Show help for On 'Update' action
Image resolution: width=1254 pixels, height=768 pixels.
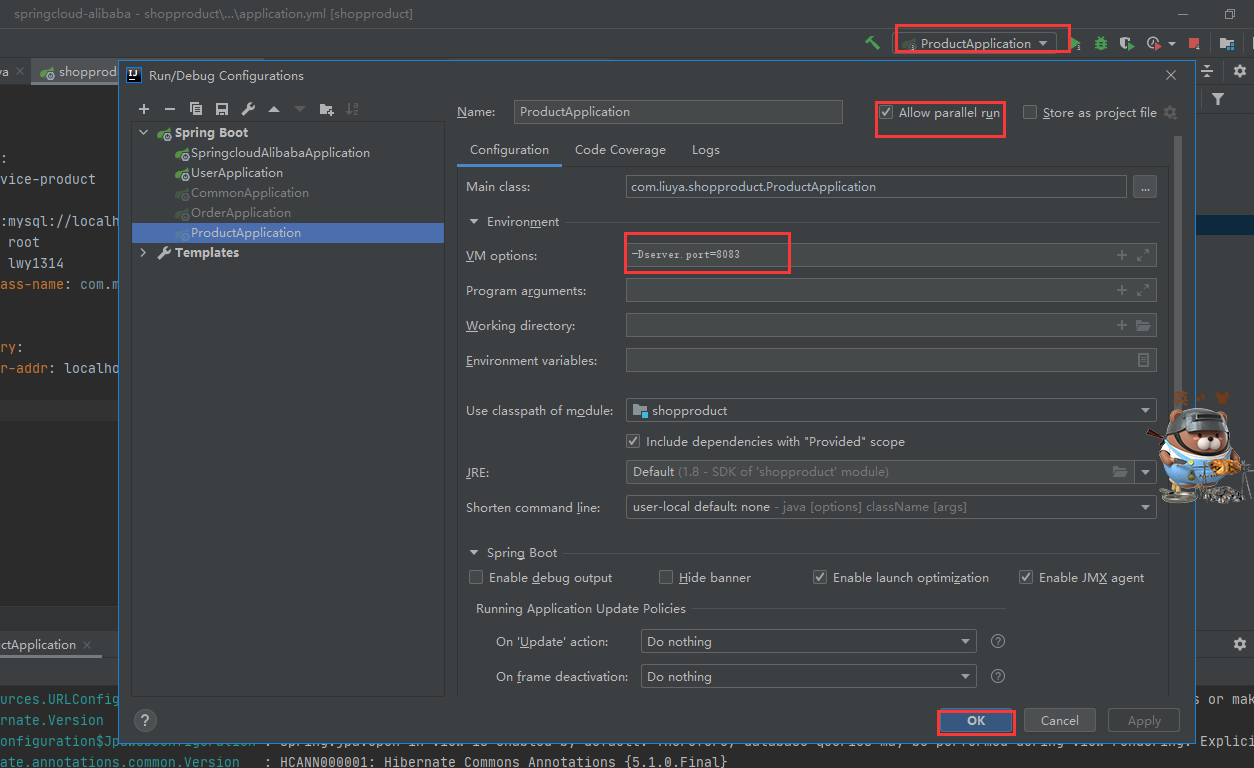point(997,642)
